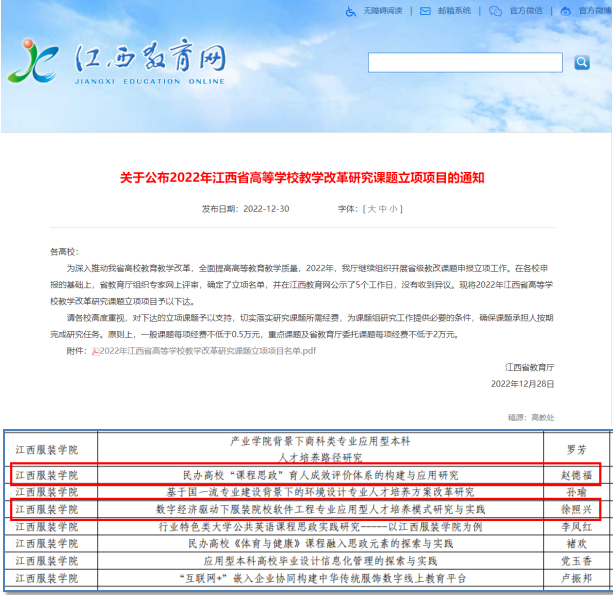Open the 无障碍阅读 link
The height and width of the screenshot is (595, 613).
pos(381,11)
